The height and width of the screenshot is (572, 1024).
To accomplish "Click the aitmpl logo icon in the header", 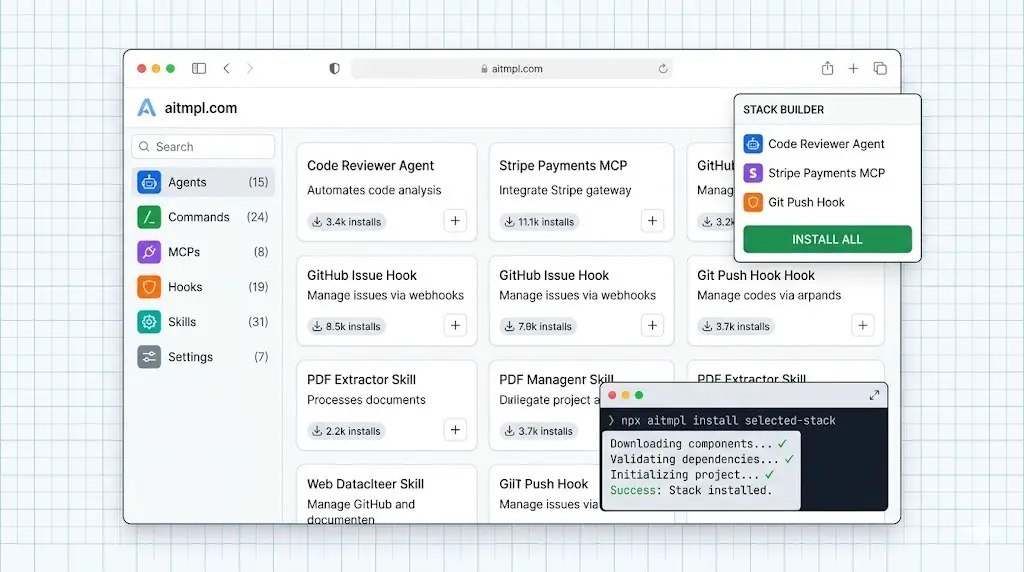I will pos(147,108).
